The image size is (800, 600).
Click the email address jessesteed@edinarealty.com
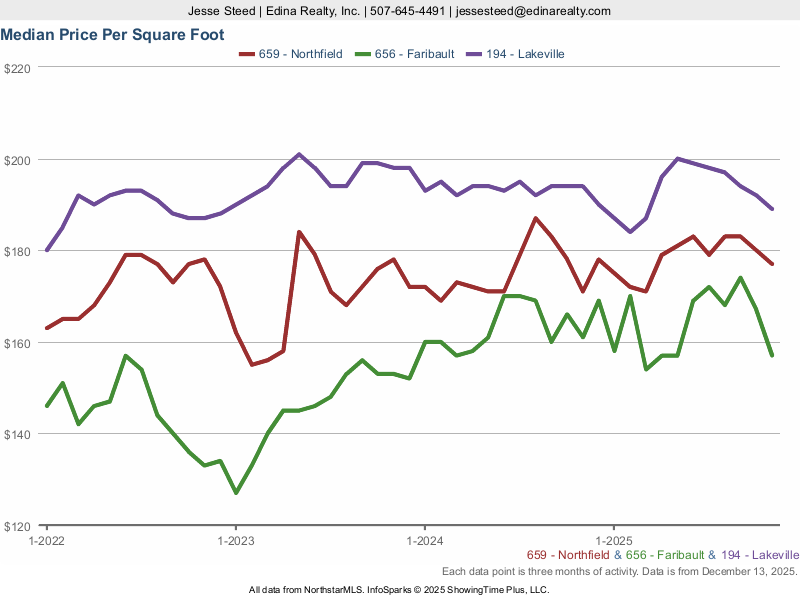(x=532, y=11)
